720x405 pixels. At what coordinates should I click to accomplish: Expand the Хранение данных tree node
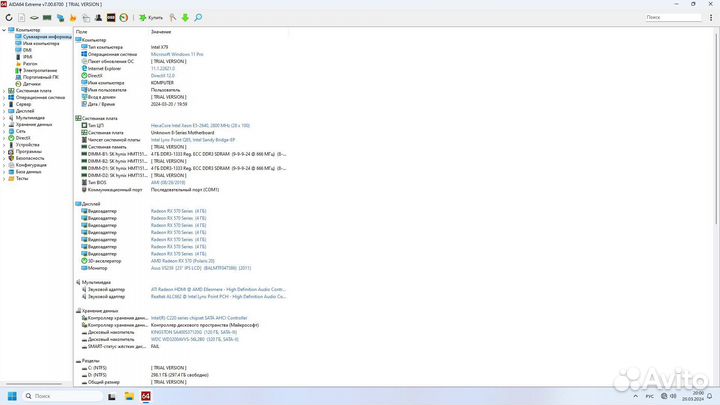pyautogui.click(x=4, y=124)
